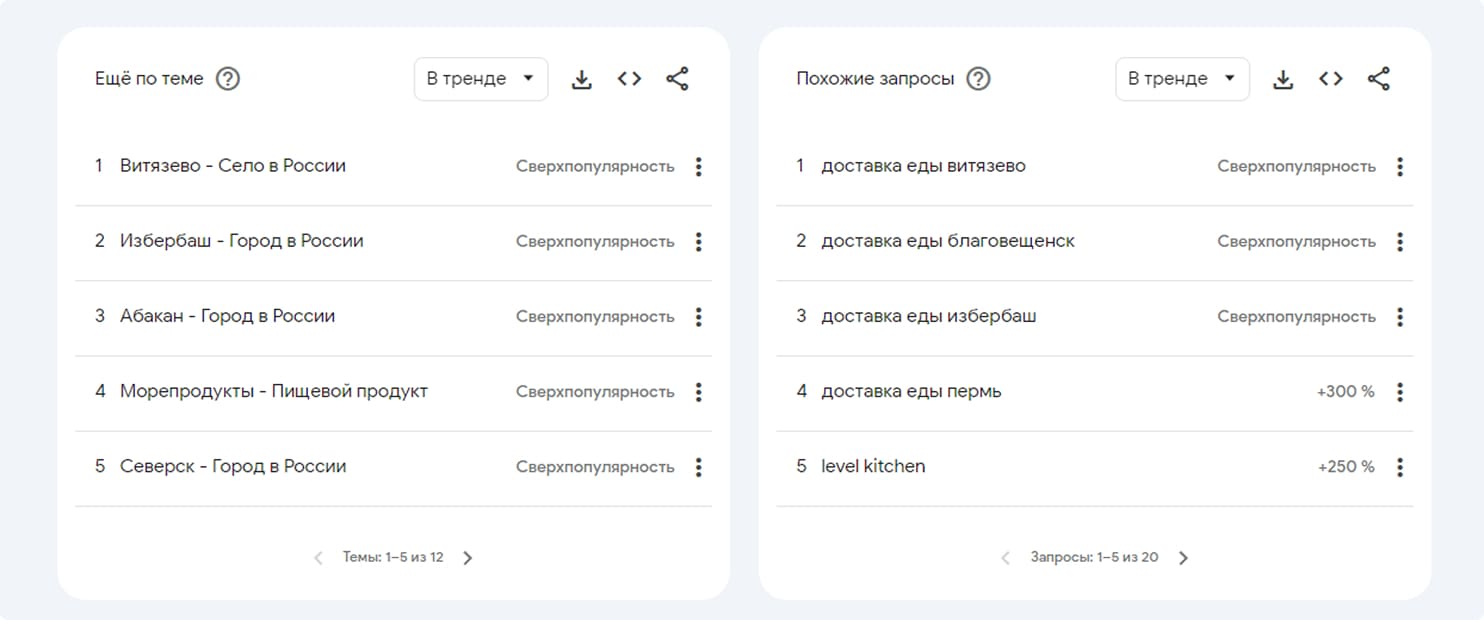
Task: Go to next page of Темы
Action: (467, 558)
